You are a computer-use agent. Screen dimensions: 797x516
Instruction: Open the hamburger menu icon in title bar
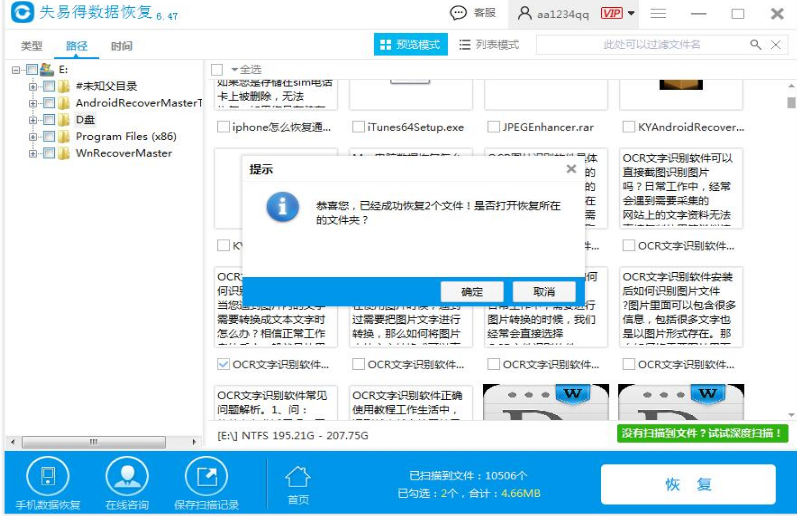pyautogui.click(x=658, y=13)
